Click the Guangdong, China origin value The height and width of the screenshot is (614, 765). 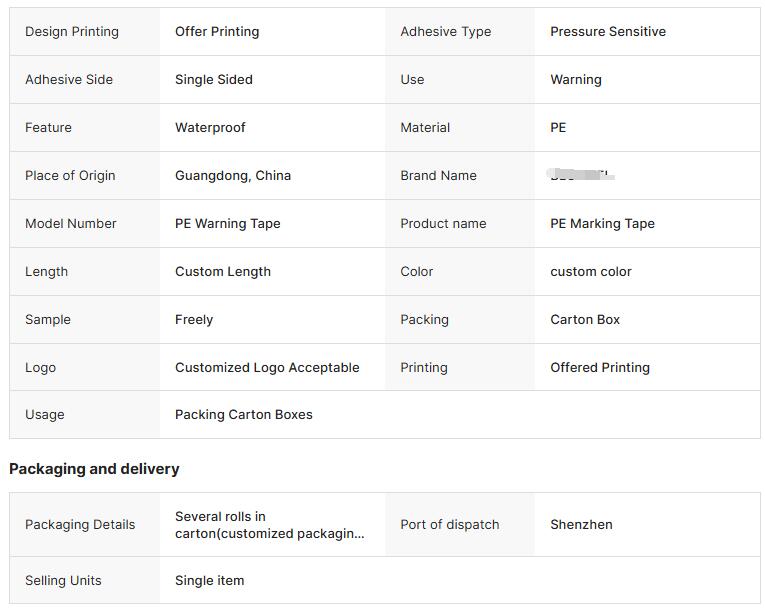233,176
